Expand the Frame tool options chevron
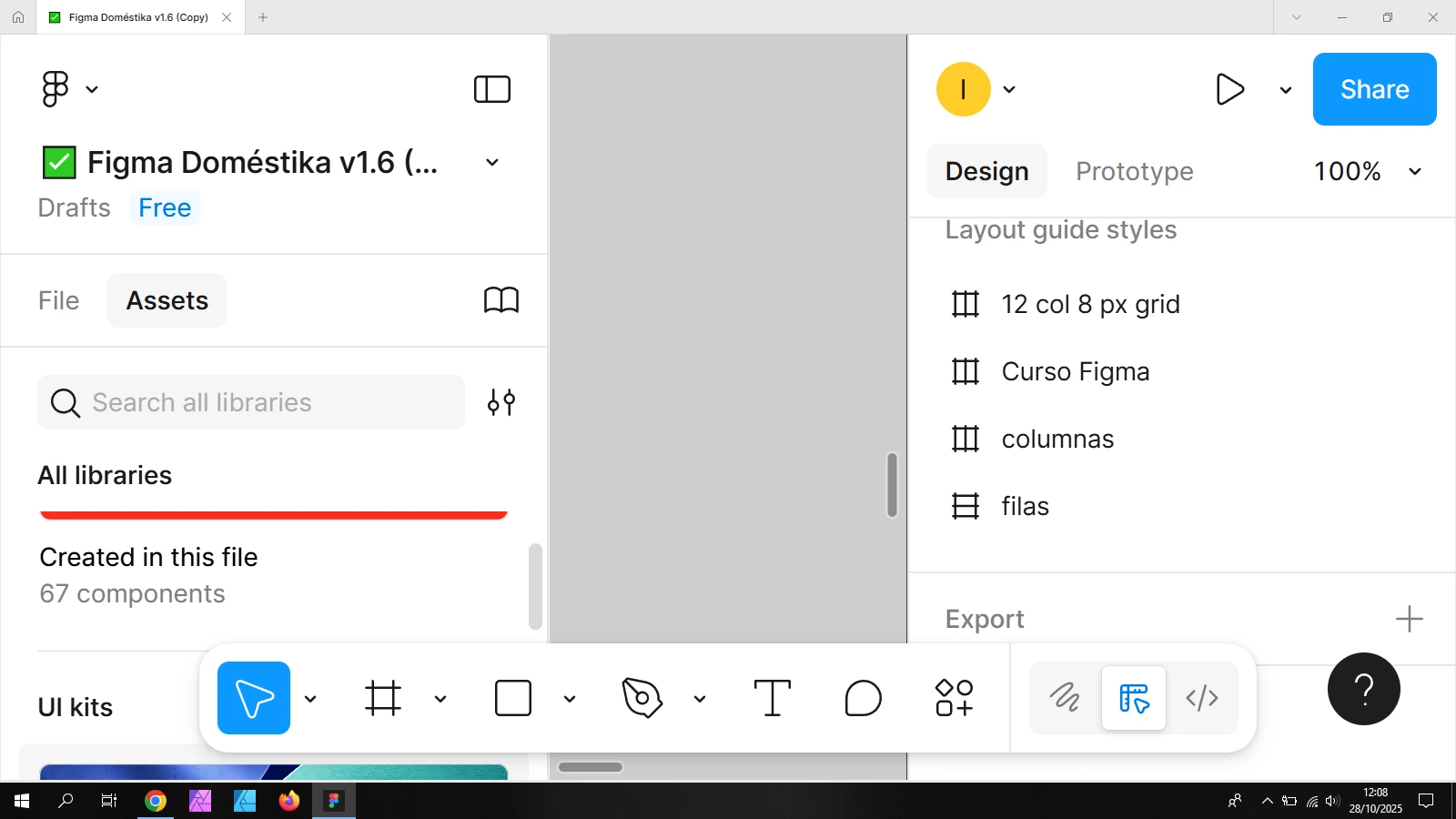1456x819 pixels. (x=440, y=699)
